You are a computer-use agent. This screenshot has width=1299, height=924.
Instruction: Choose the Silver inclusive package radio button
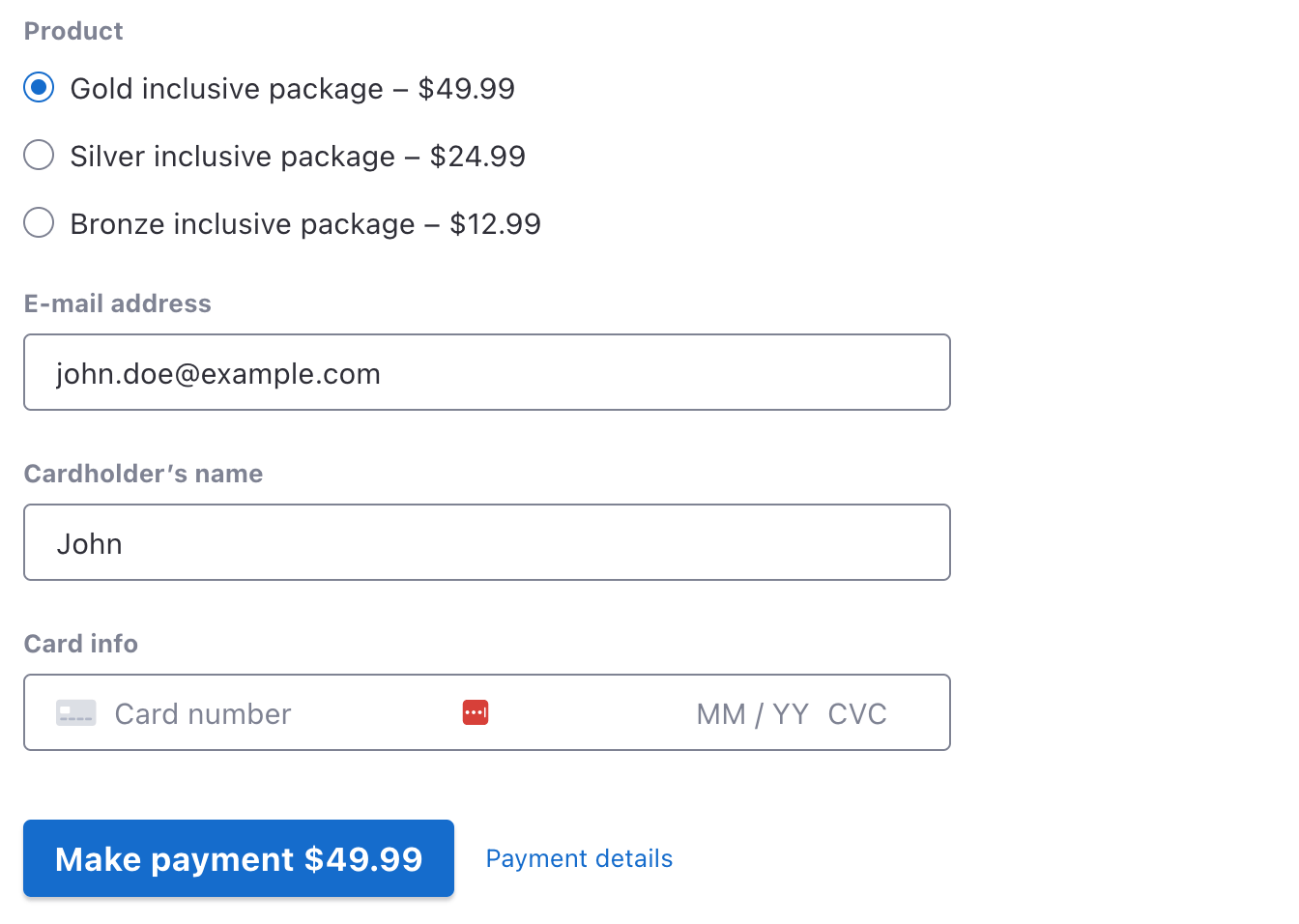coord(39,155)
